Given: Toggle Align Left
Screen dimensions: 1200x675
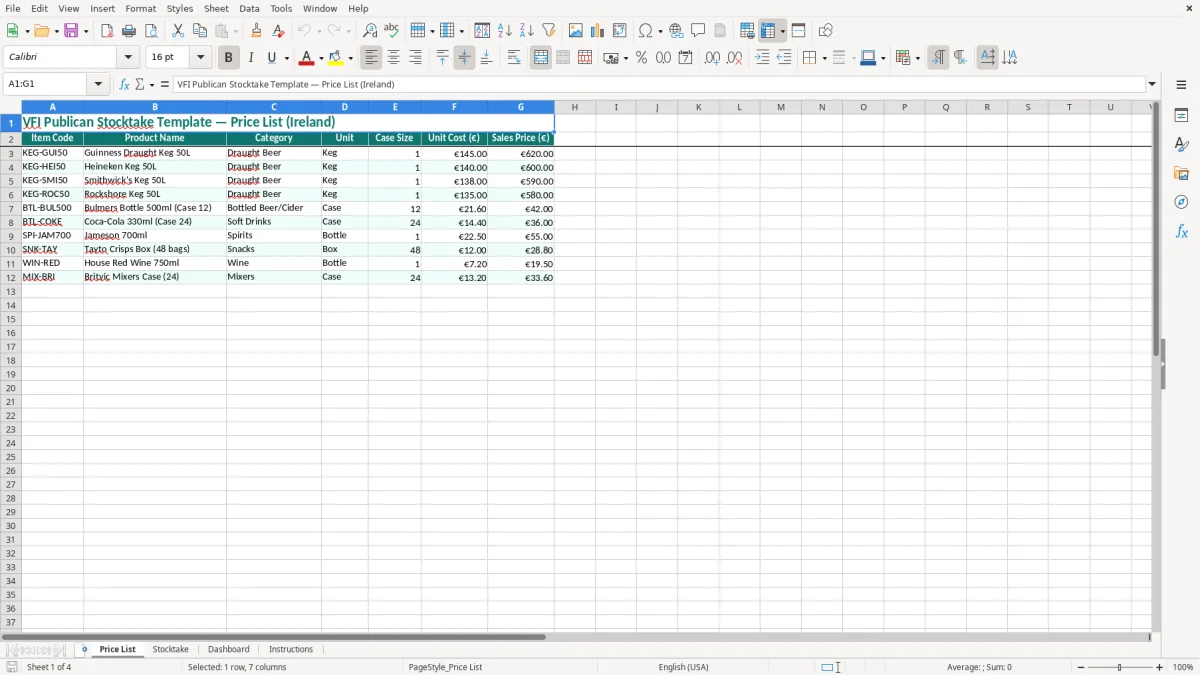Looking at the screenshot, I should pyautogui.click(x=371, y=58).
